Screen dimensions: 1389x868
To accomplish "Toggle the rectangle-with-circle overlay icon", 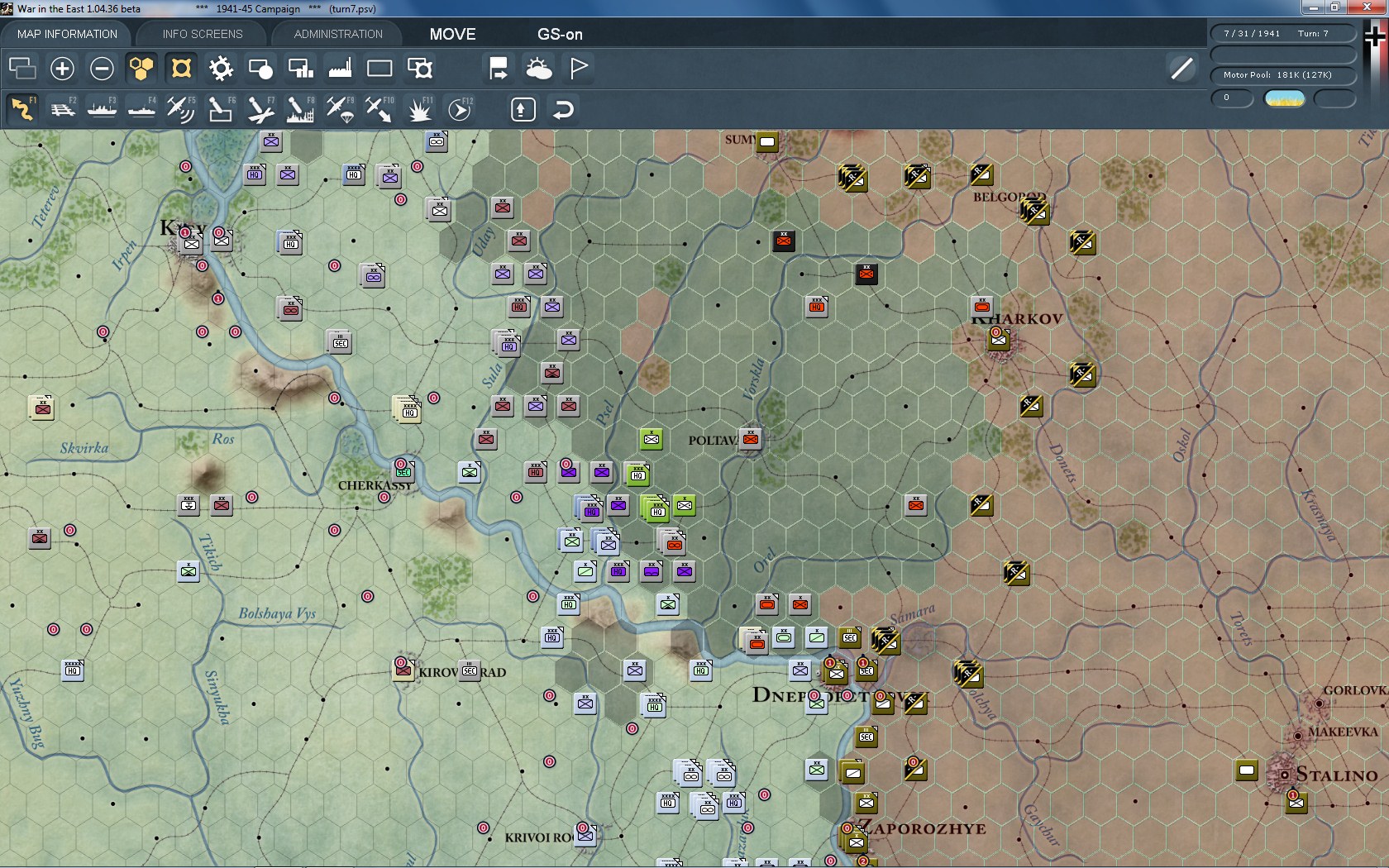I will [260, 68].
